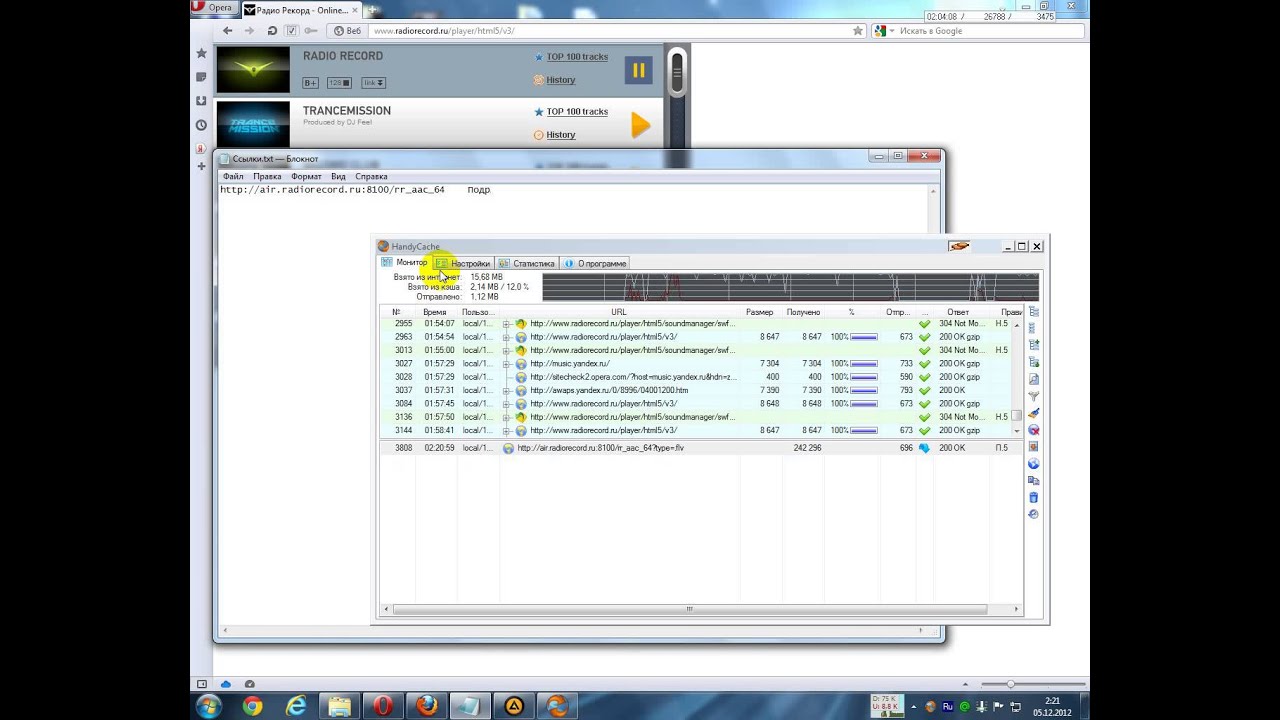This screenshot has height=720, width=1280.
Task: Open the Windows Start menu
Action: (x=209, y=706)
